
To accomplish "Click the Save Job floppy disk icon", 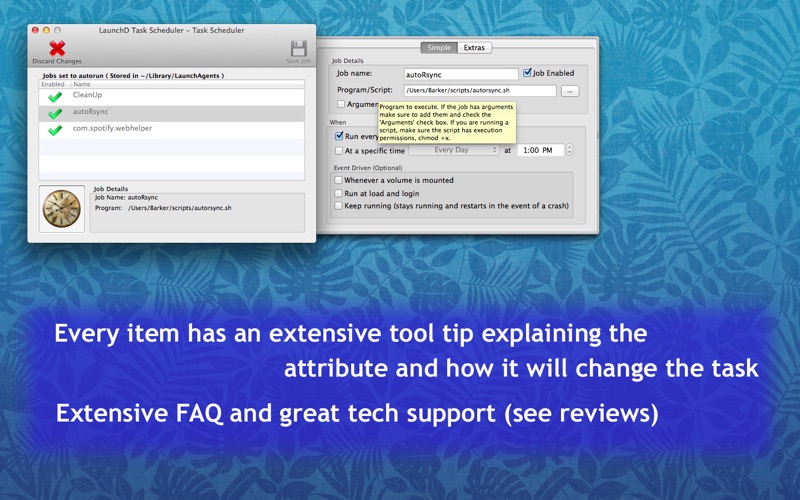I will tap(298, 49).
